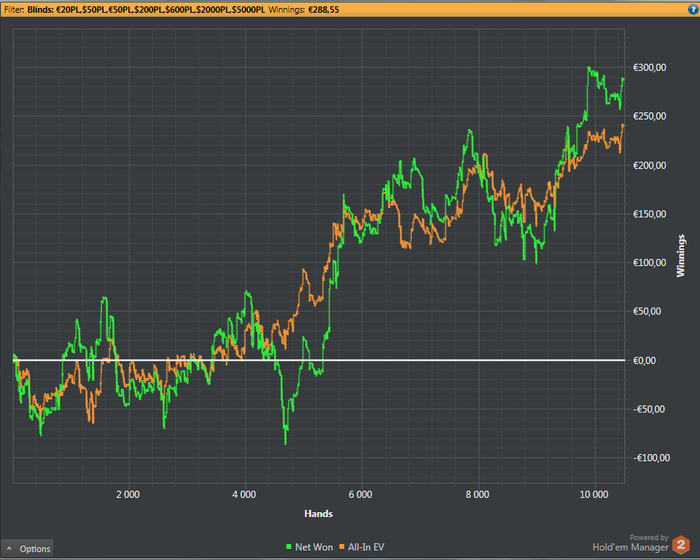The image size is (700, 560).
Task: Click the -€100,00 y-axis label
Action: click(651, 458)
